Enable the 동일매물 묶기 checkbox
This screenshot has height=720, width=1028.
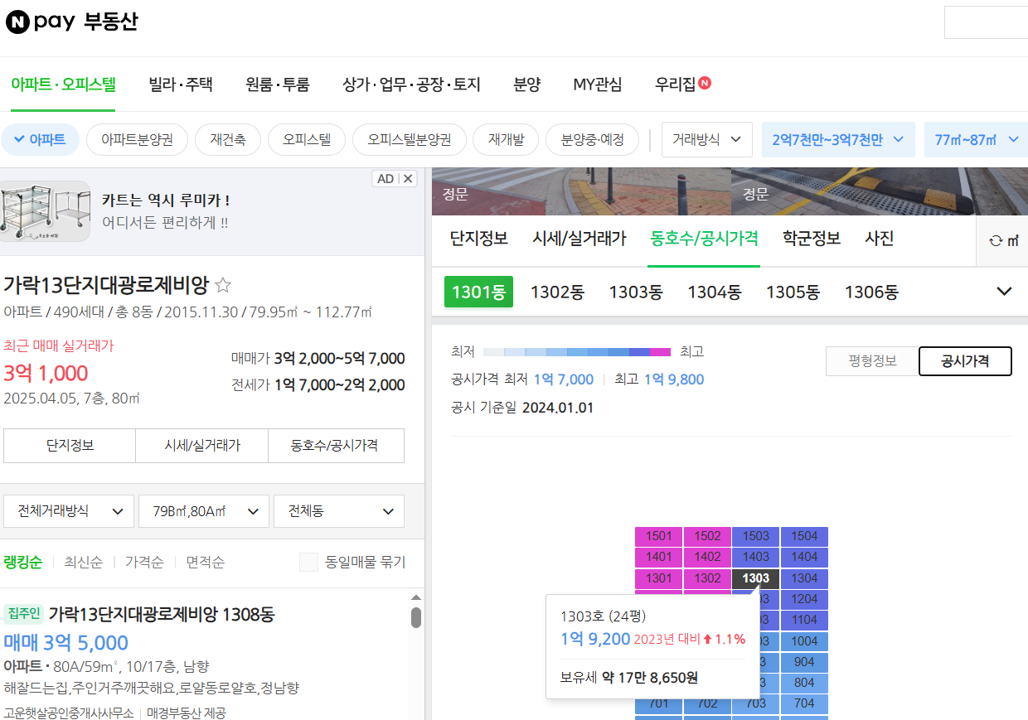coord(308,562)
